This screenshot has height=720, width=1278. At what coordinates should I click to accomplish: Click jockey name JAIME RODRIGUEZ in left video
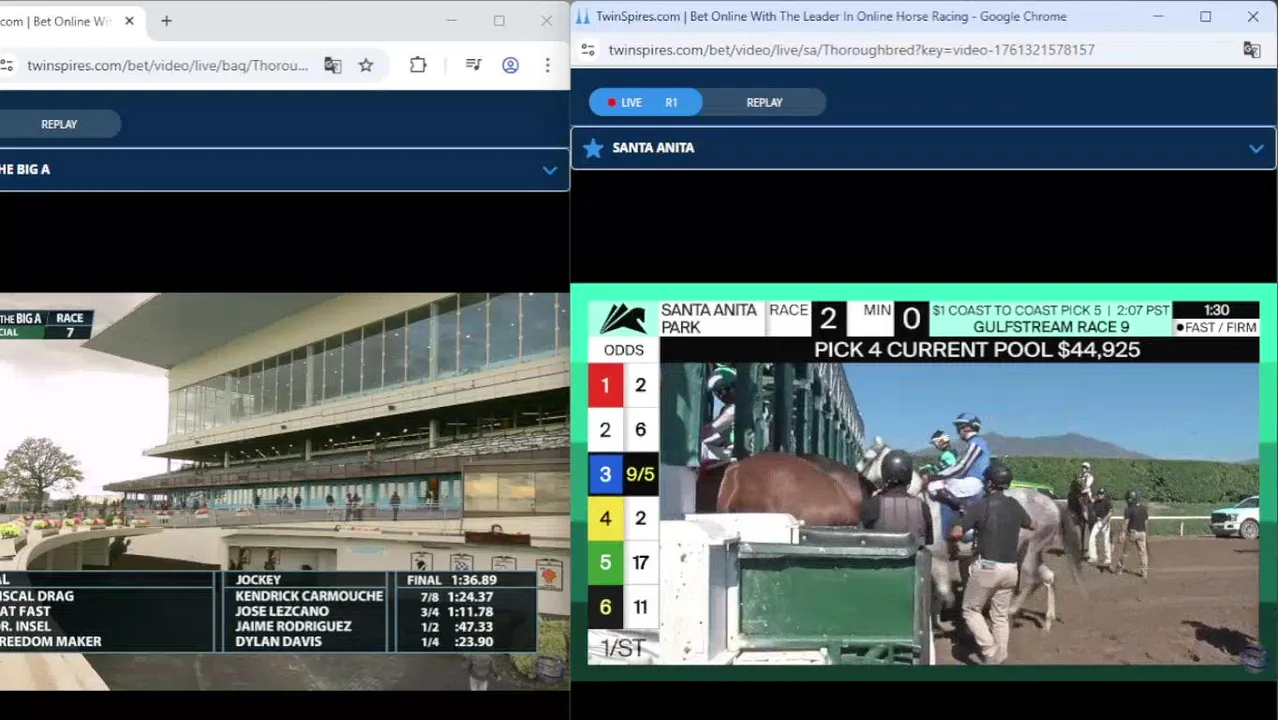pyautogui.click(x=293, y=626)
